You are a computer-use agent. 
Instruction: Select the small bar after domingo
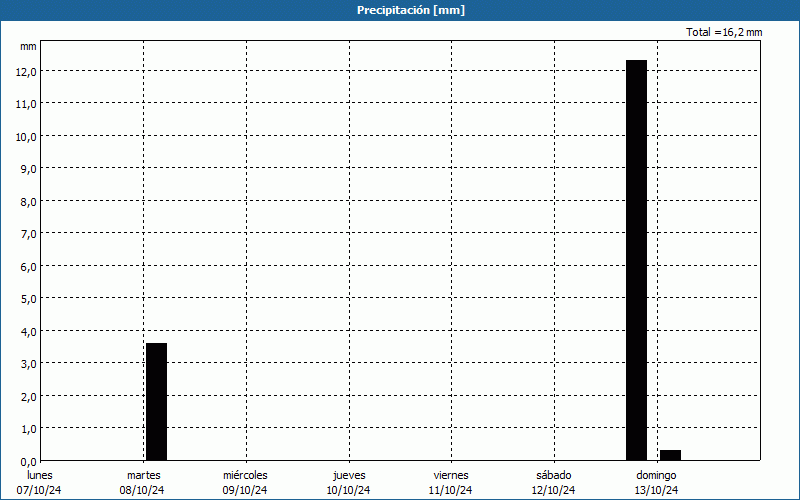coord(670,455)
